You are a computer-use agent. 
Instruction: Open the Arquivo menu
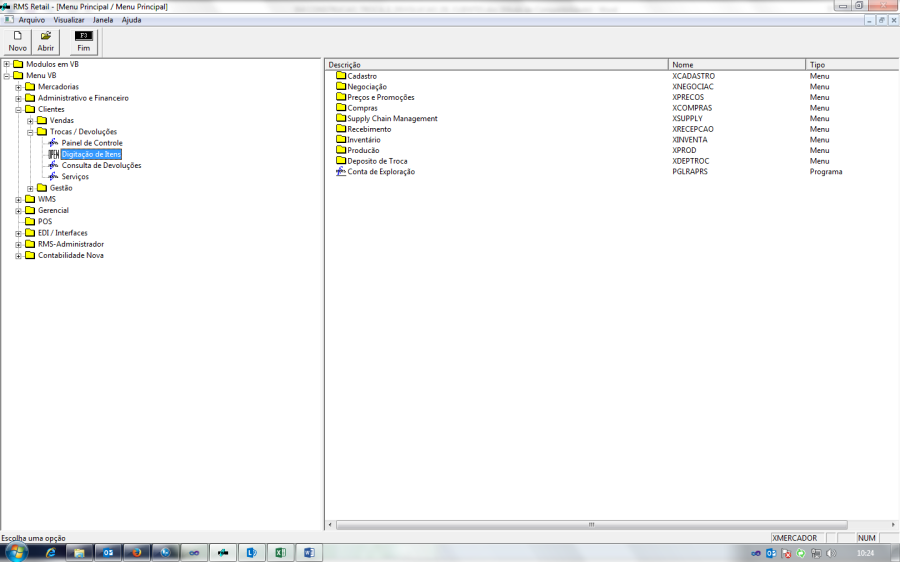pos(32,20)
